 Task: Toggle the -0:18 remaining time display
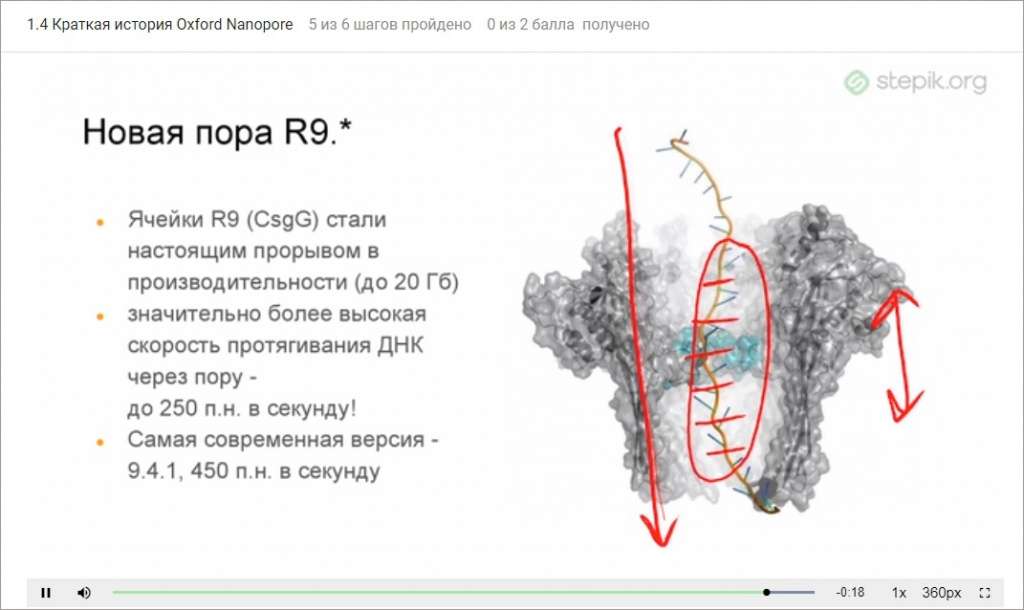pyautogui.click(x=850, y=592)
